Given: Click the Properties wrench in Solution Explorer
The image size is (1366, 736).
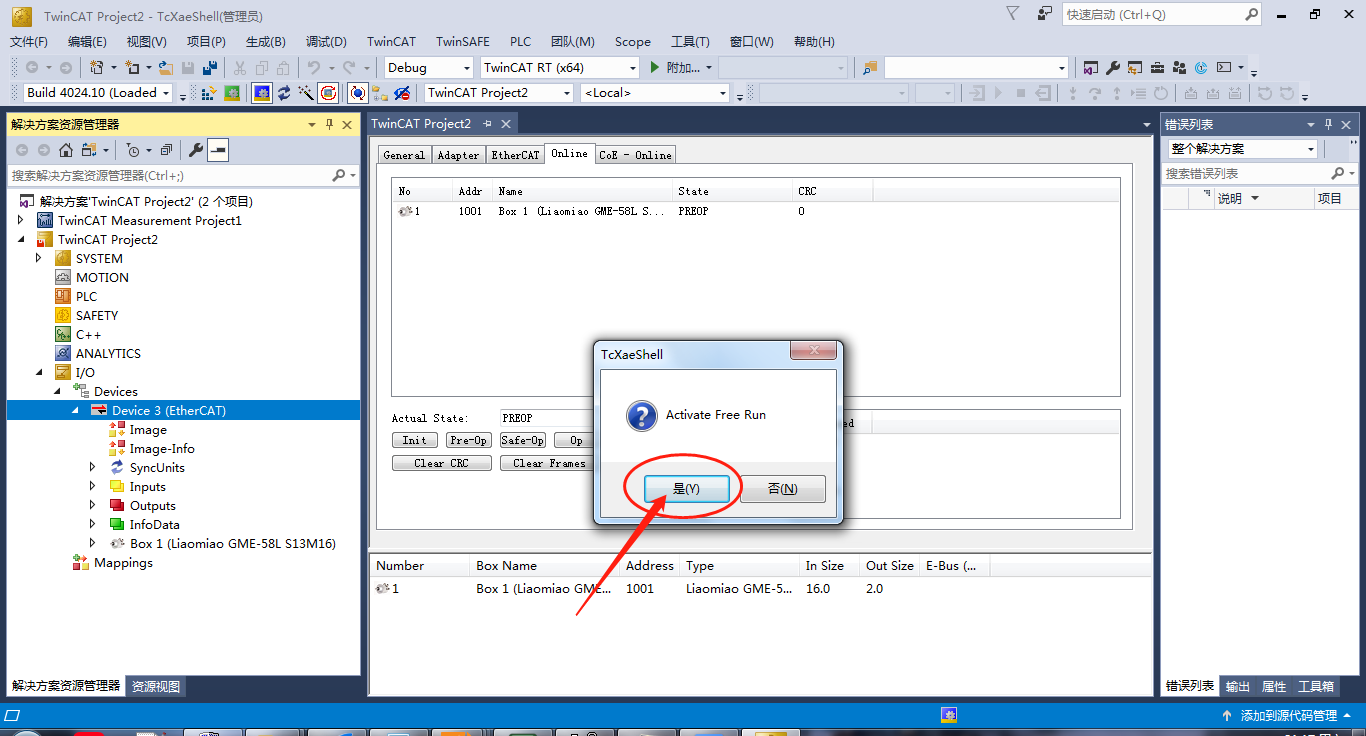Looking at the screenshot, I should 196,150.
